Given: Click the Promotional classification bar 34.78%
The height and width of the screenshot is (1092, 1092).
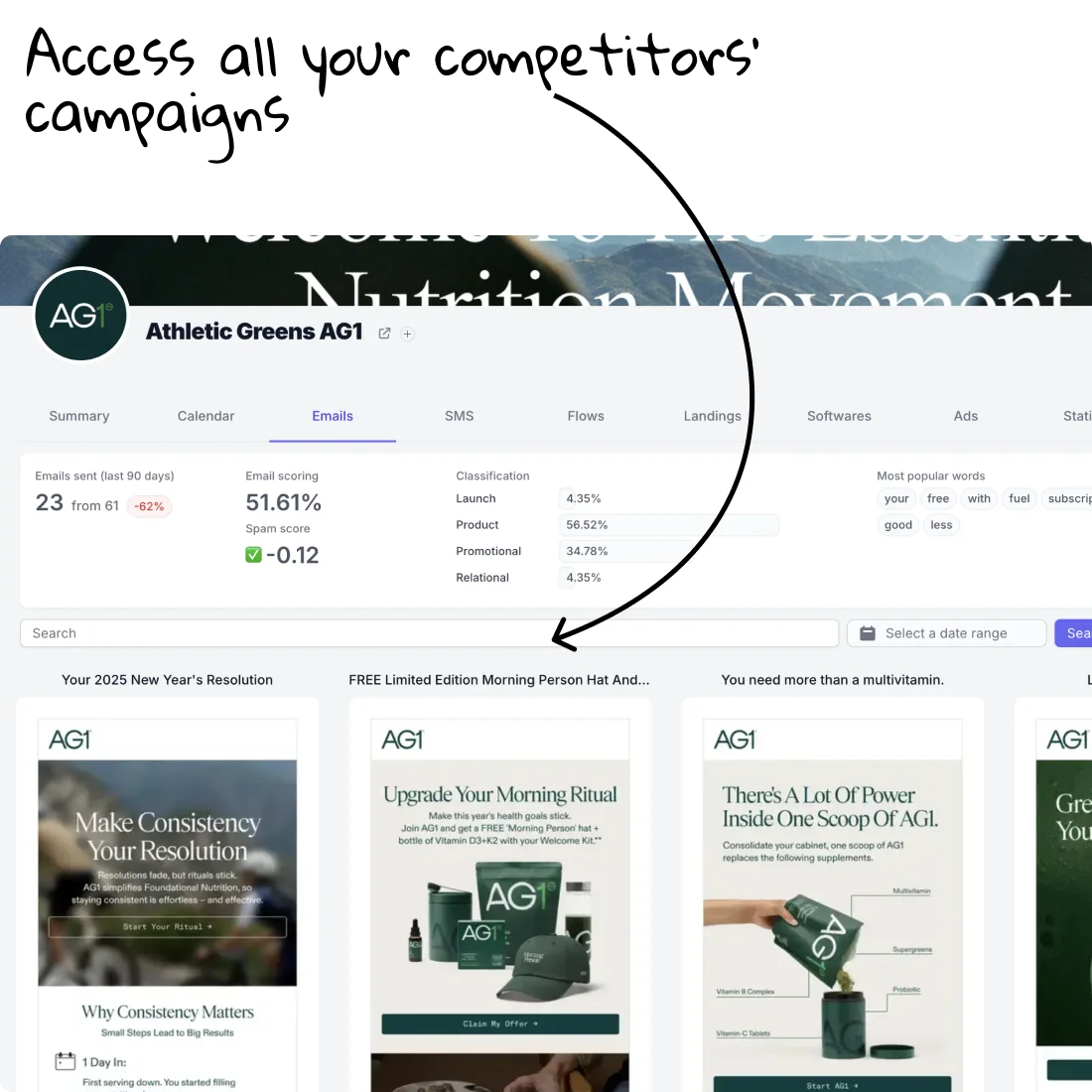Looking at the screenshot, I should click(626, 552).
